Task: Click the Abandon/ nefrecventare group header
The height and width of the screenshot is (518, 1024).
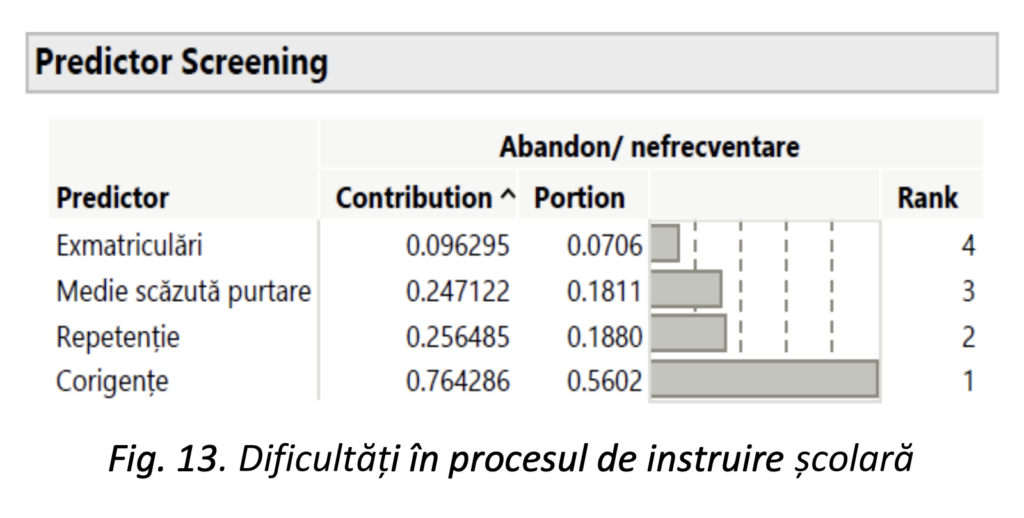Action: (649, 147)
